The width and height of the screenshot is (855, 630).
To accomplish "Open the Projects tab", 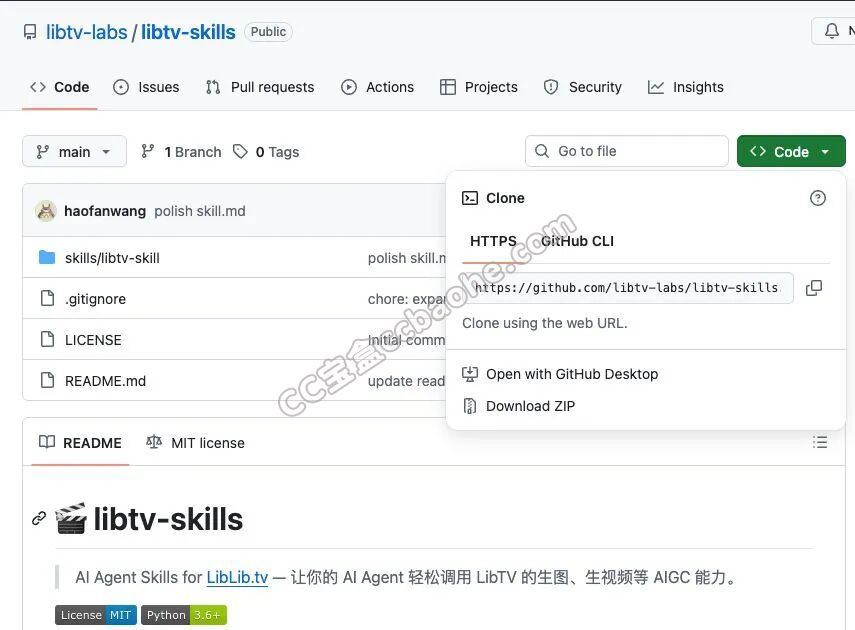I will (479, 87).
